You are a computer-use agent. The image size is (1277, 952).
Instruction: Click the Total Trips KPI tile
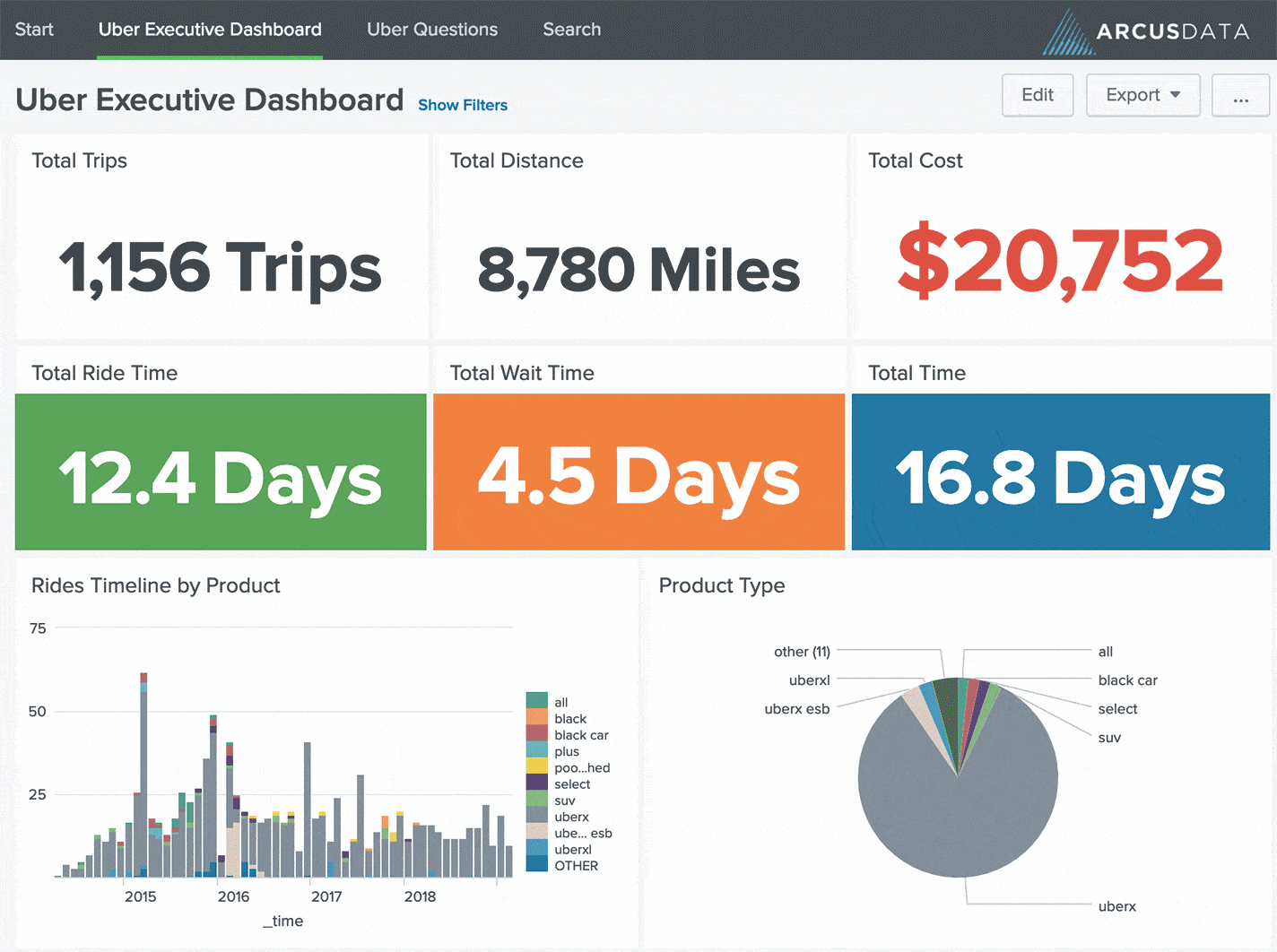click(x=221, y=235)
